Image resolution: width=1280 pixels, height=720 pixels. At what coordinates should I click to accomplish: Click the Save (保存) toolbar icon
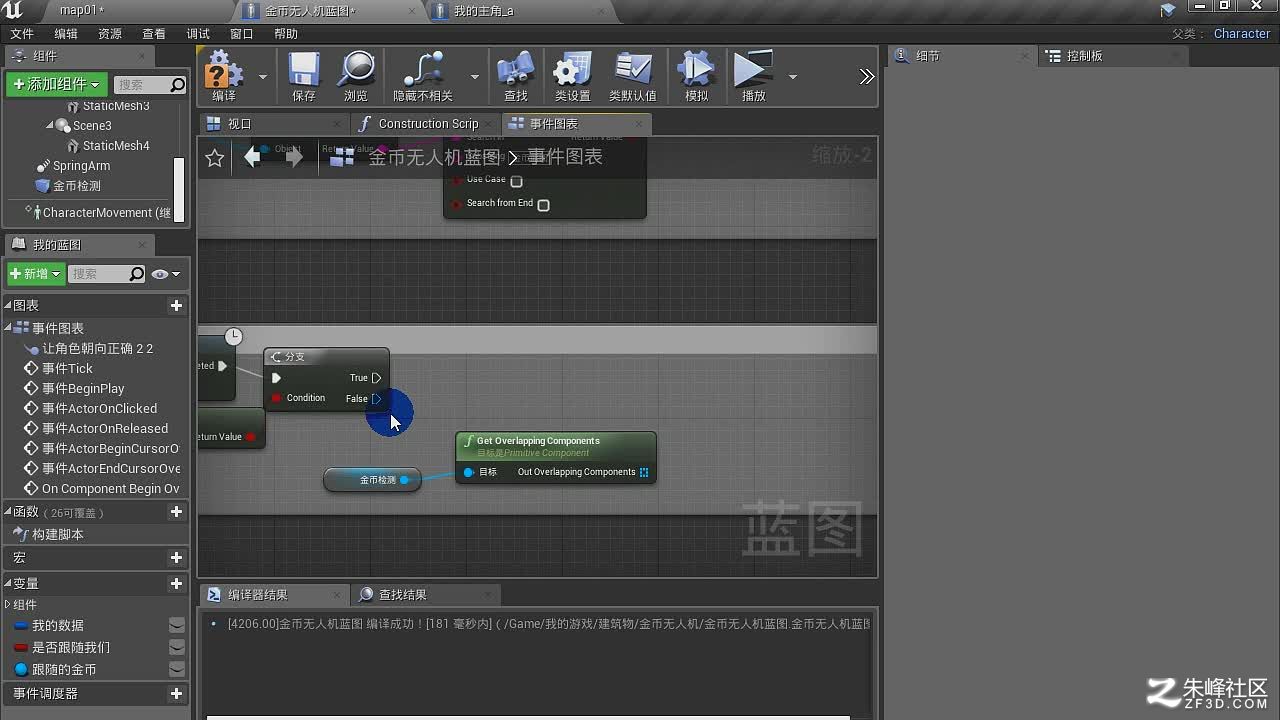(304, 76)
